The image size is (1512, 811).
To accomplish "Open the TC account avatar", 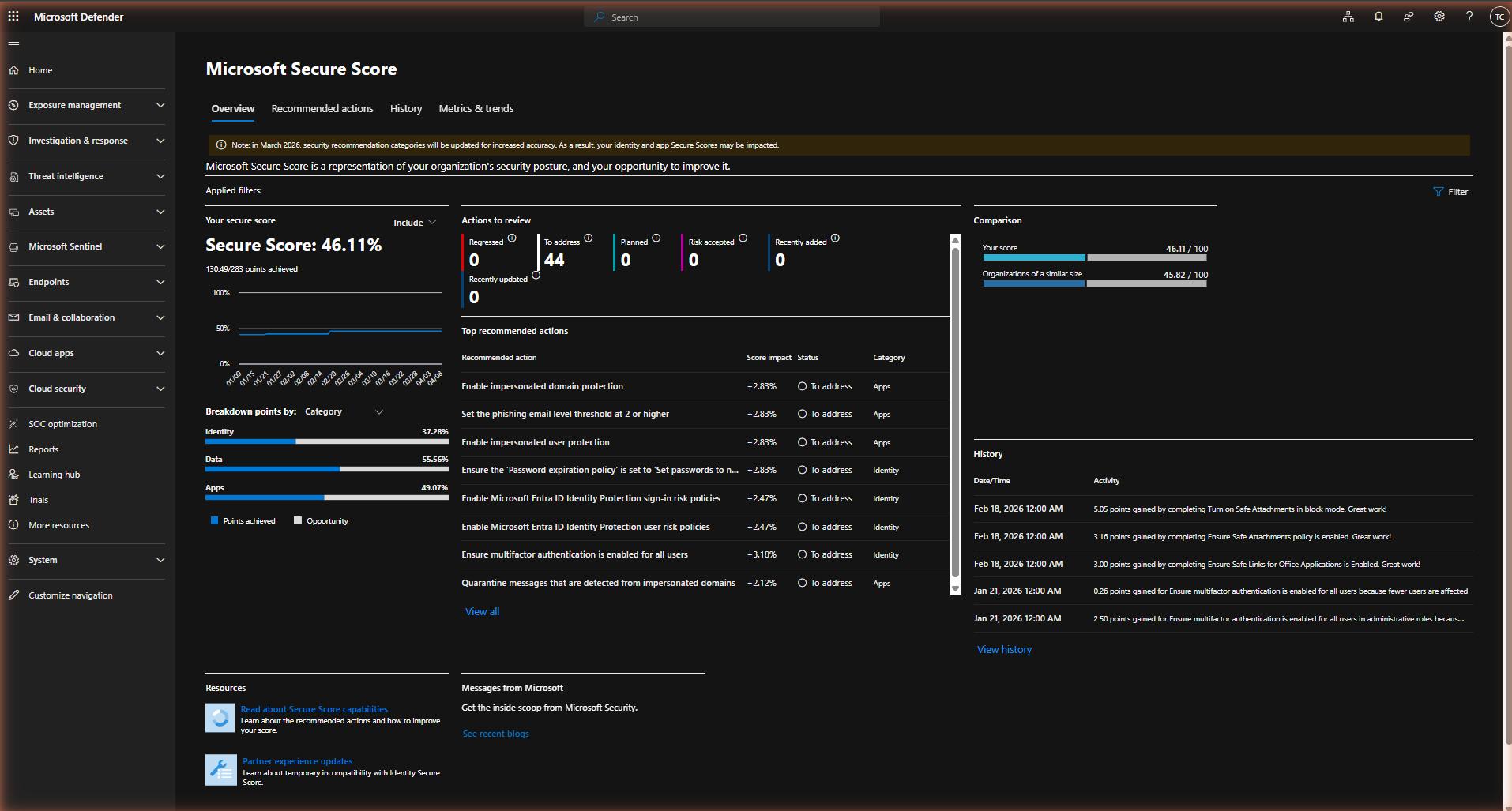I will pos(1499,17).
